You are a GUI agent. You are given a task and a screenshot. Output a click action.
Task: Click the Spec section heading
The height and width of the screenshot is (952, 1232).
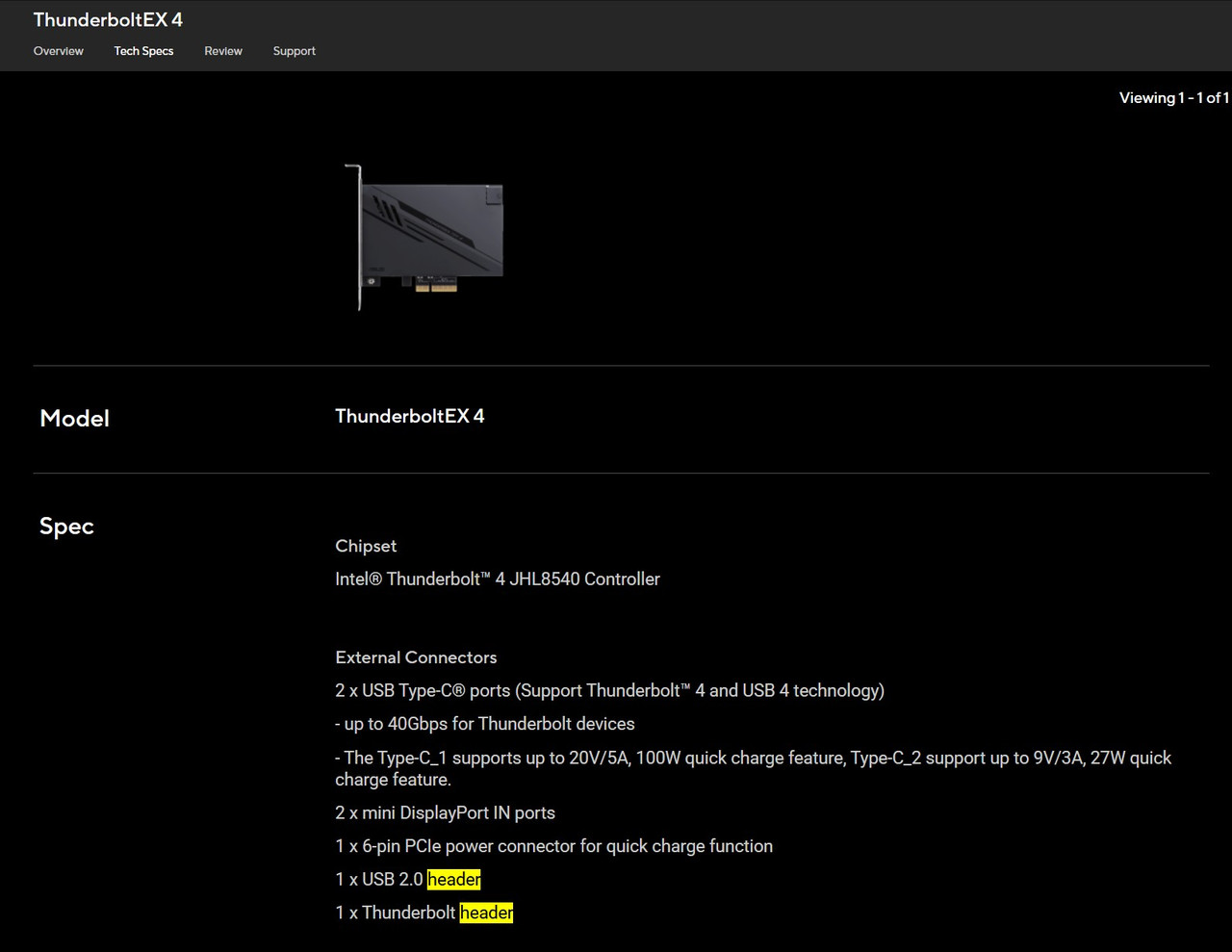66,527
